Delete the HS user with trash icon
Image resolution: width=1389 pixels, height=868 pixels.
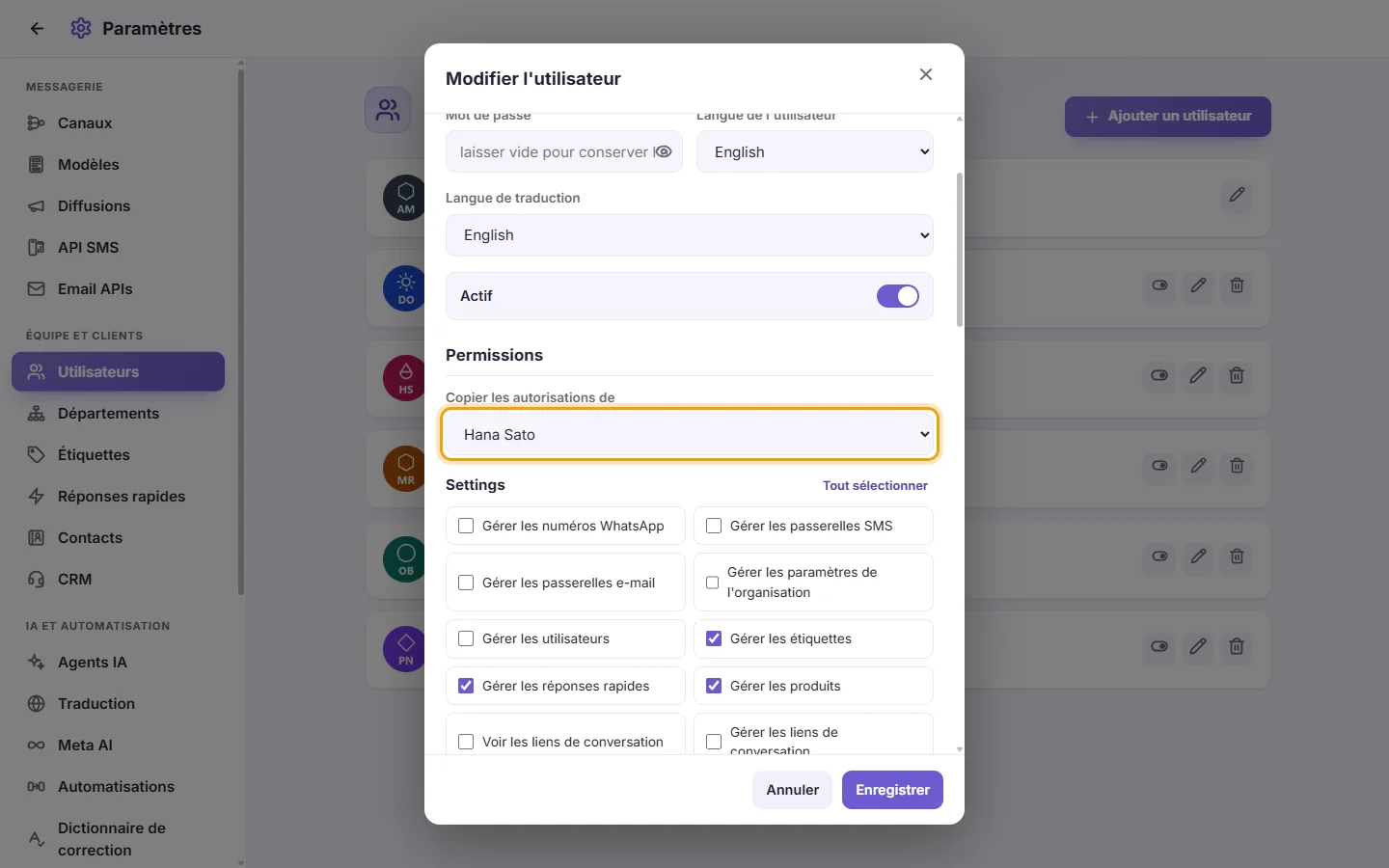[x=1237, y=375]
